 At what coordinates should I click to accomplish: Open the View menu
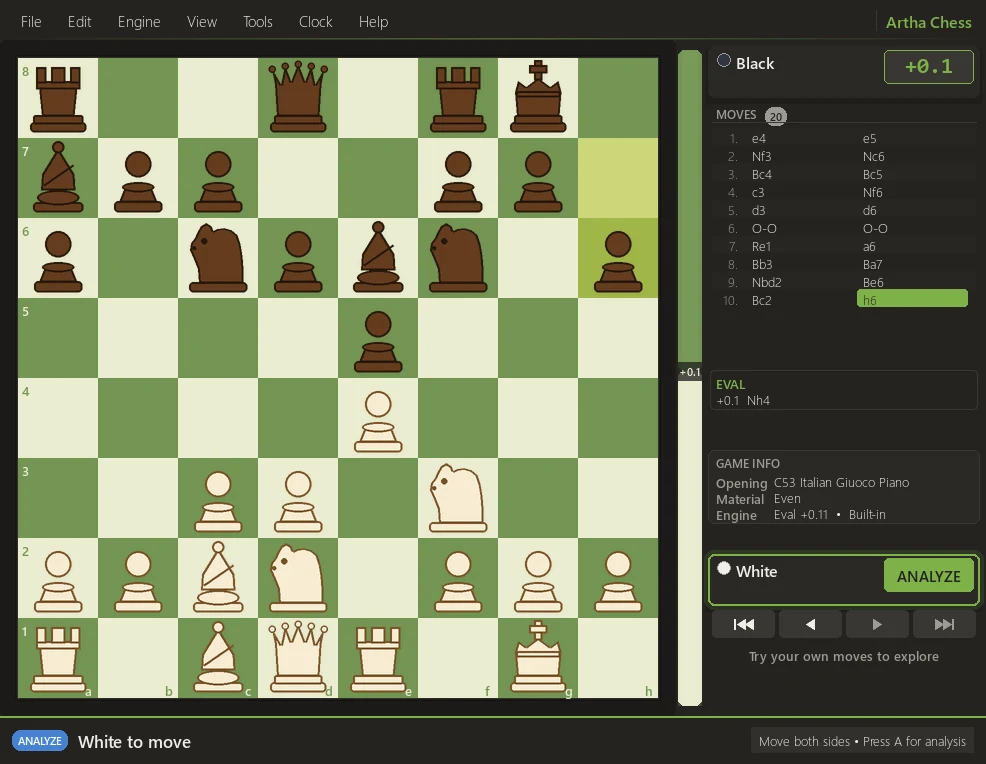(202, 22)
